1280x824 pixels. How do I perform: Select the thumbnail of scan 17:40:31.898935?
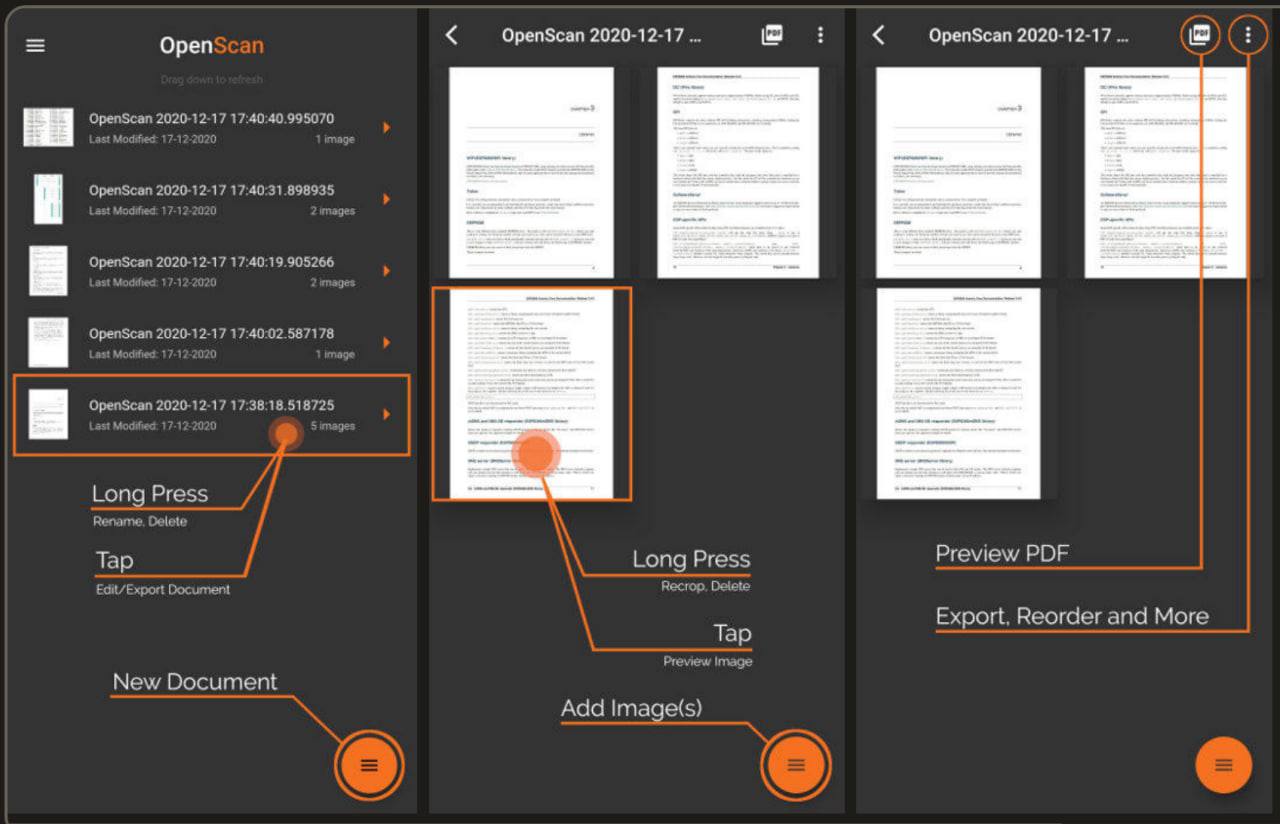[48, 199]
